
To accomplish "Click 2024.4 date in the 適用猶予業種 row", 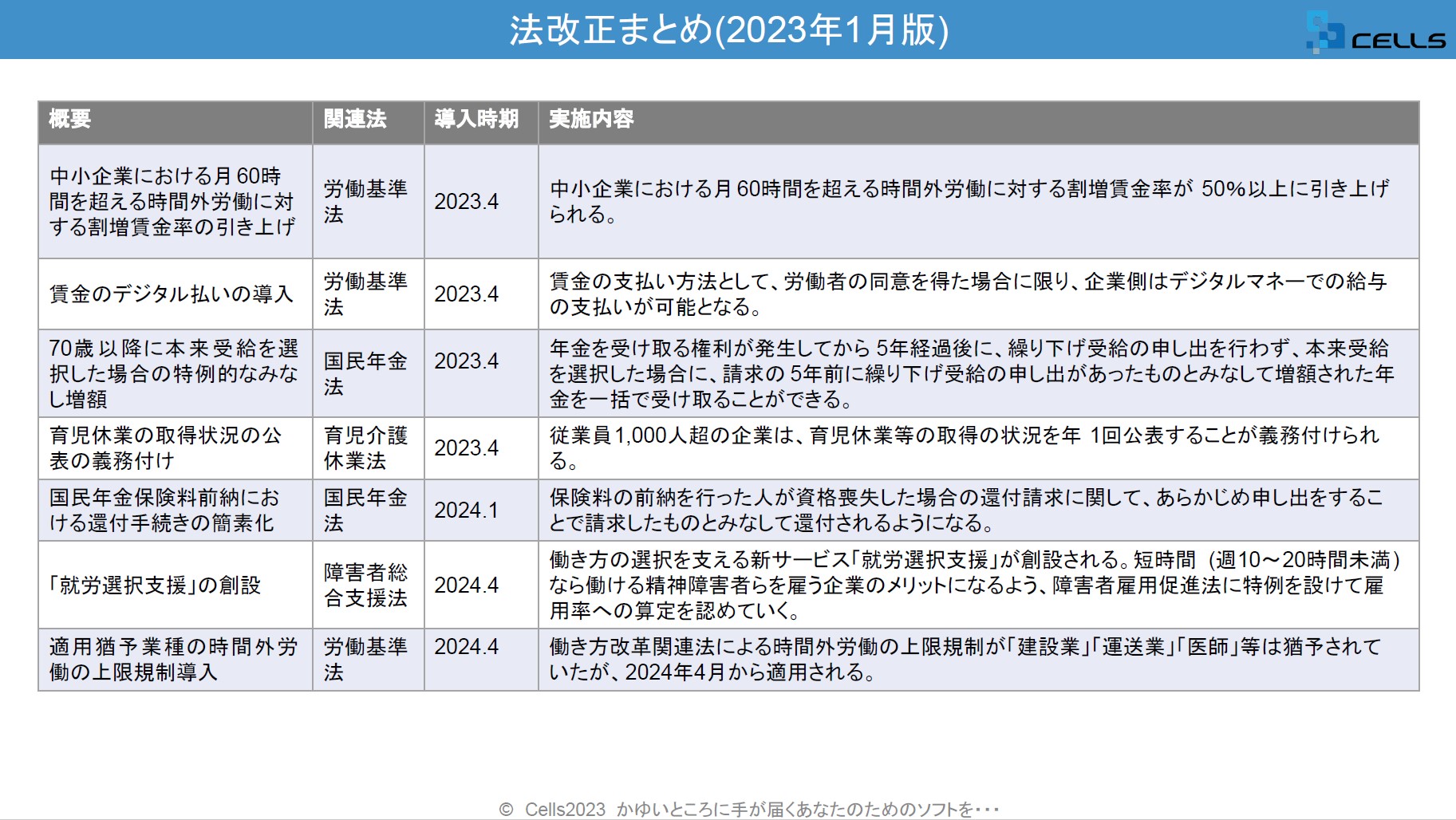I will click(481, 660).
